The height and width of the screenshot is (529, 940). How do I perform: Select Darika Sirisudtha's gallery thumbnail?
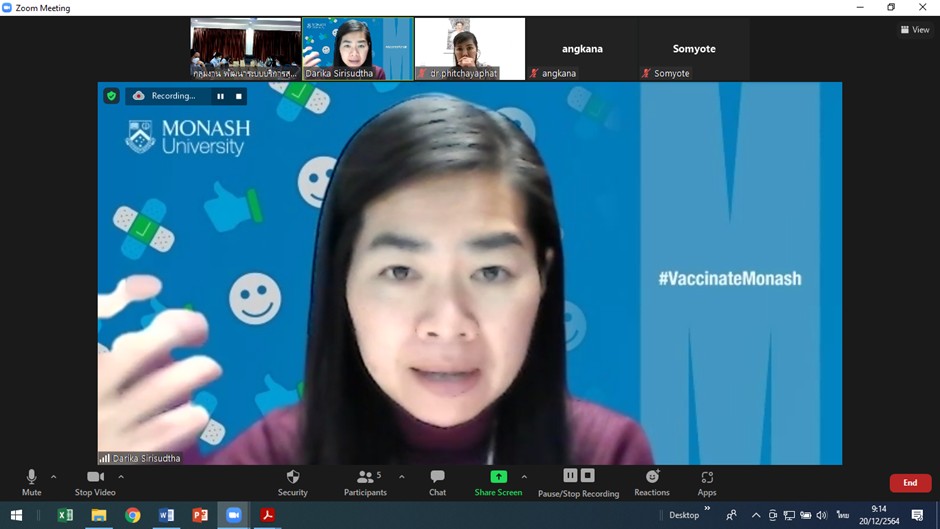click(x=358, y=49)
